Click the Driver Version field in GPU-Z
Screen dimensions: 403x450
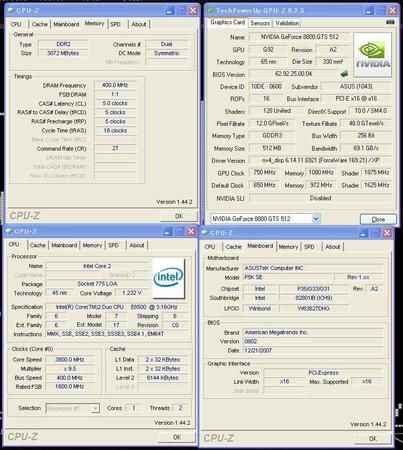(x=320, y=160)
